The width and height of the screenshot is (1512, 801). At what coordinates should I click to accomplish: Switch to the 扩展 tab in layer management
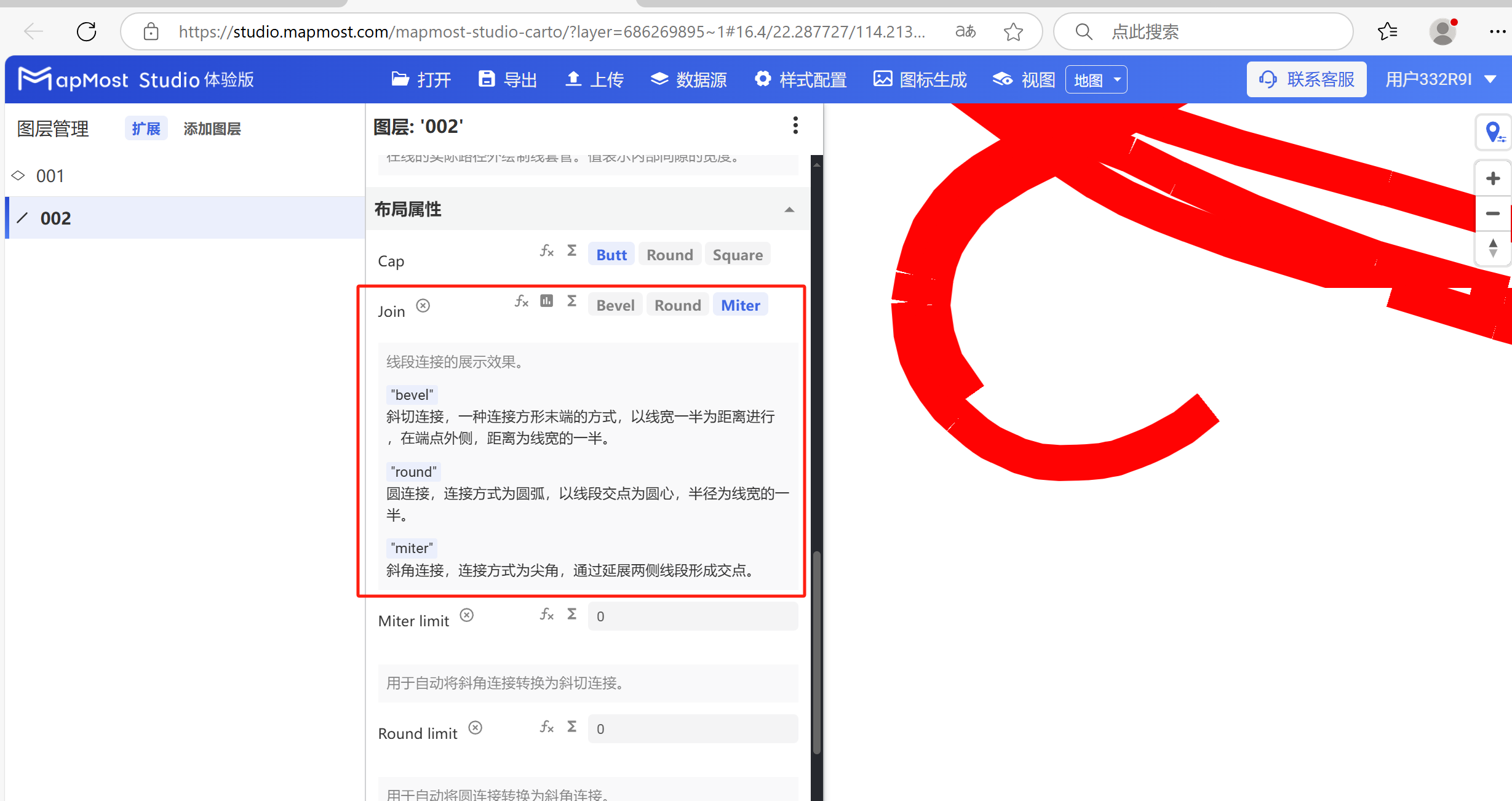point(146,127)
